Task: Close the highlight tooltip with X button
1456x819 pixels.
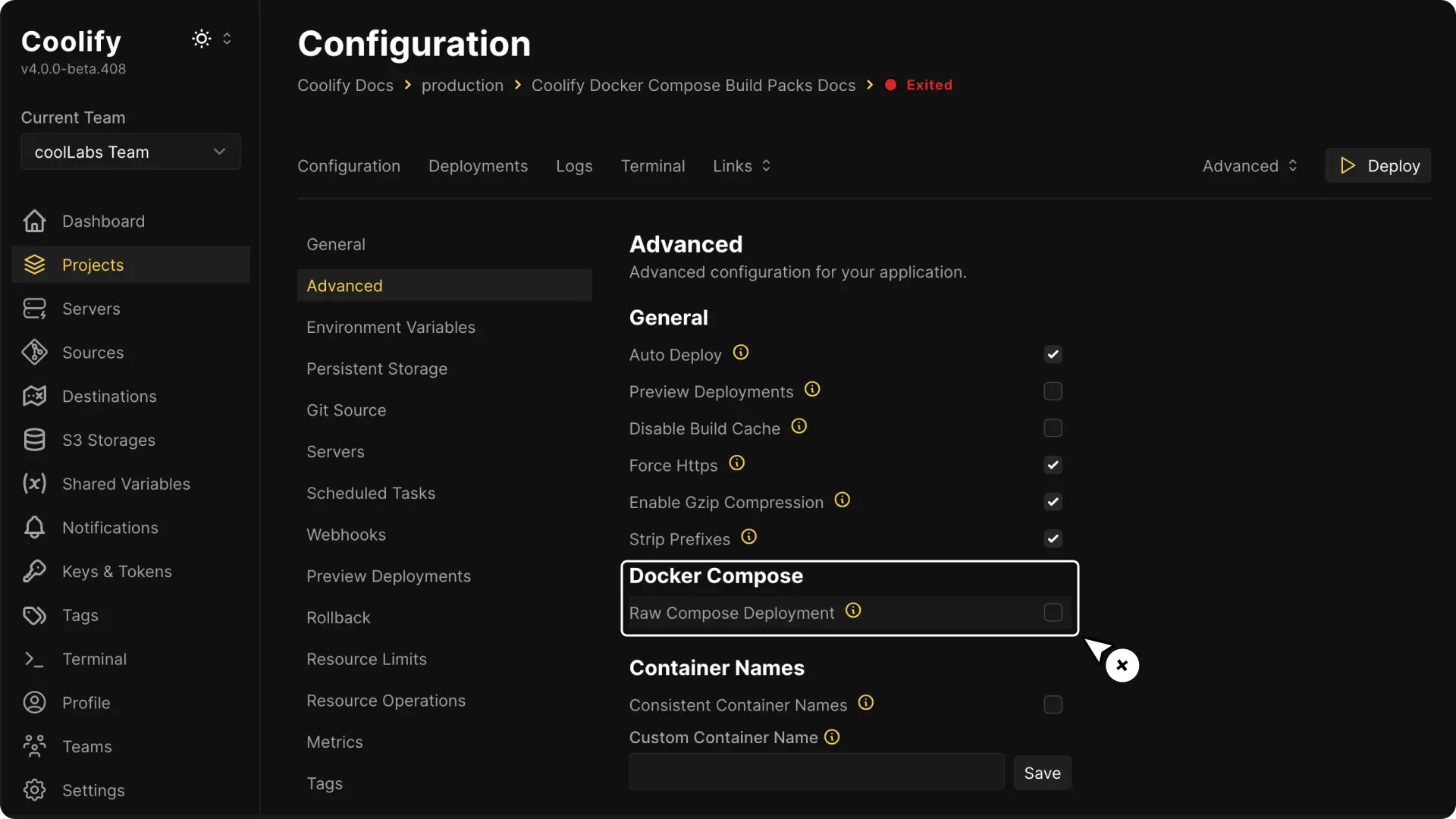Action: point(1122,665)
